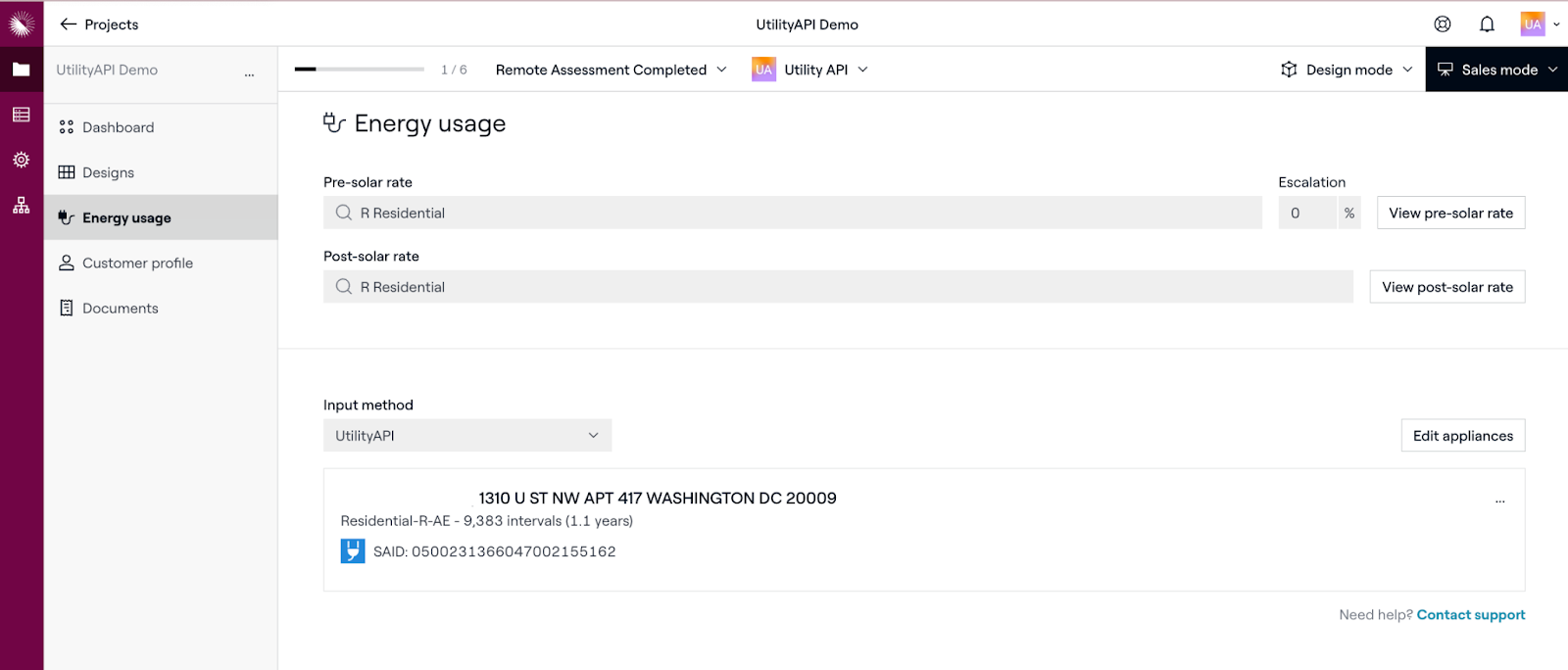This screenshot has height=670, width=1568.
Task: Go to Customer profile in sidebar
Action: pos(137,263)
